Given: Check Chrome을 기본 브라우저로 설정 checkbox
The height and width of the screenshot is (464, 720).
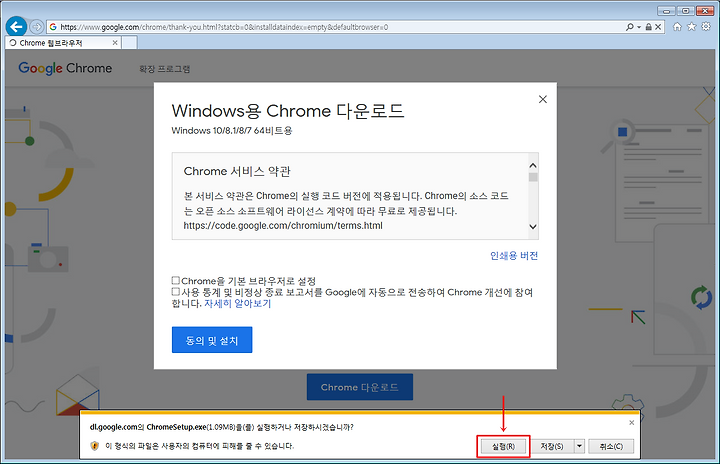Looking at the screenshot, I should click(x=175, y=280).
